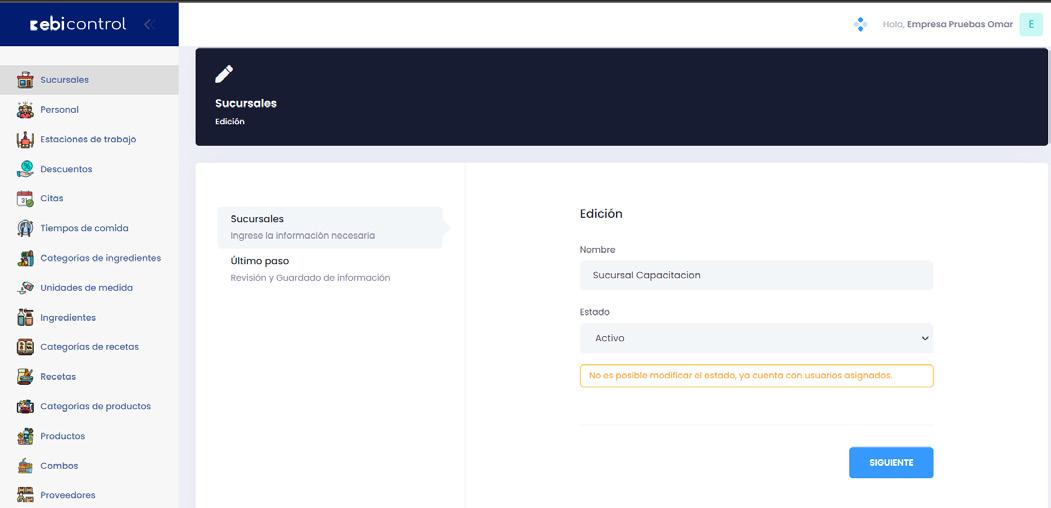Click the Categorías de recetas icon
Screen dimensions: 1051x508
pos(25,347)
